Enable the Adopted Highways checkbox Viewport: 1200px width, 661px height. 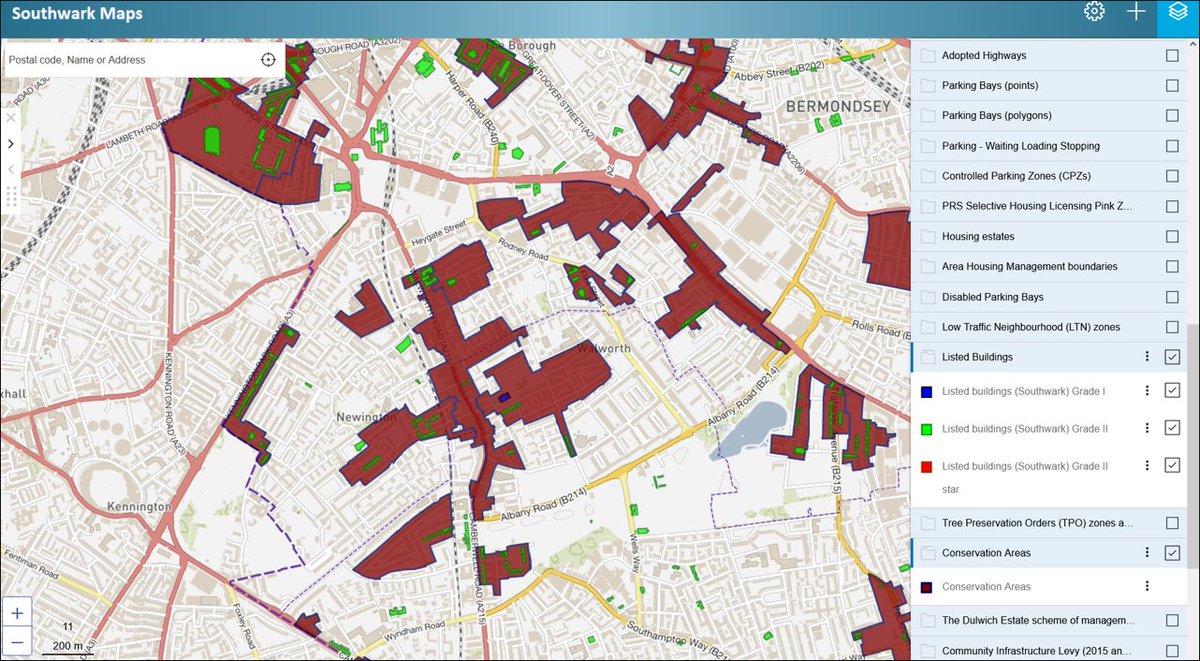1172,56
